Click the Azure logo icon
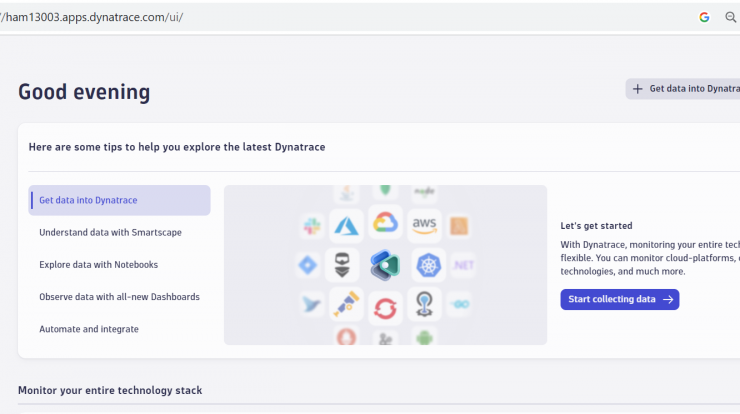The height and width of the screenshot is (414, 740). coord(346,226)
